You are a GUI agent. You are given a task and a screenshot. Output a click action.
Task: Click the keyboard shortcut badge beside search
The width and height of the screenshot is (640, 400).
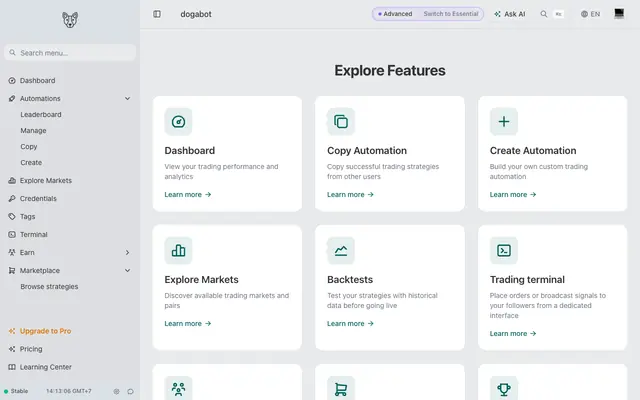[x=558, y=14]
